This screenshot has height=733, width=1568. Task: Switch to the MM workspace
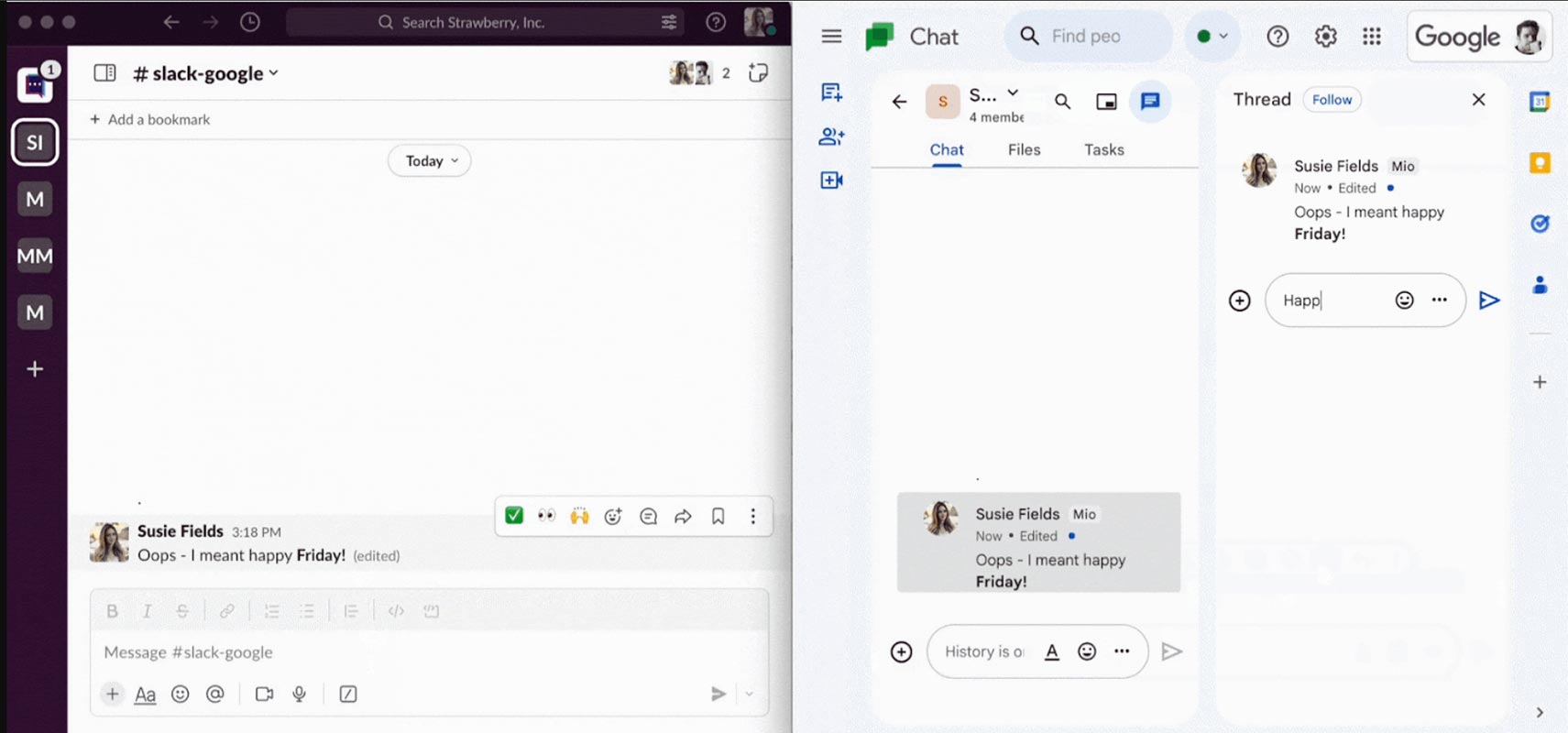pyautogui.click(x=35, y=256)
